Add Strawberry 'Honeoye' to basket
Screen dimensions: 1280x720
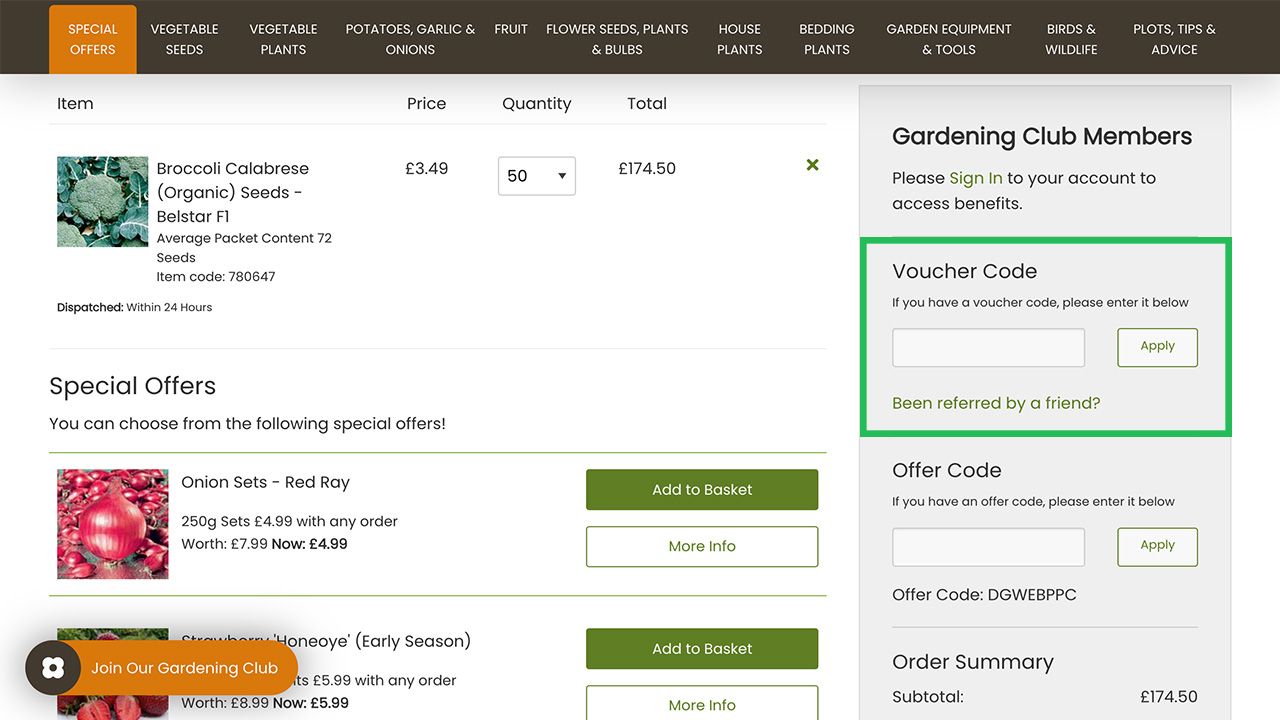tap(702, 649)
